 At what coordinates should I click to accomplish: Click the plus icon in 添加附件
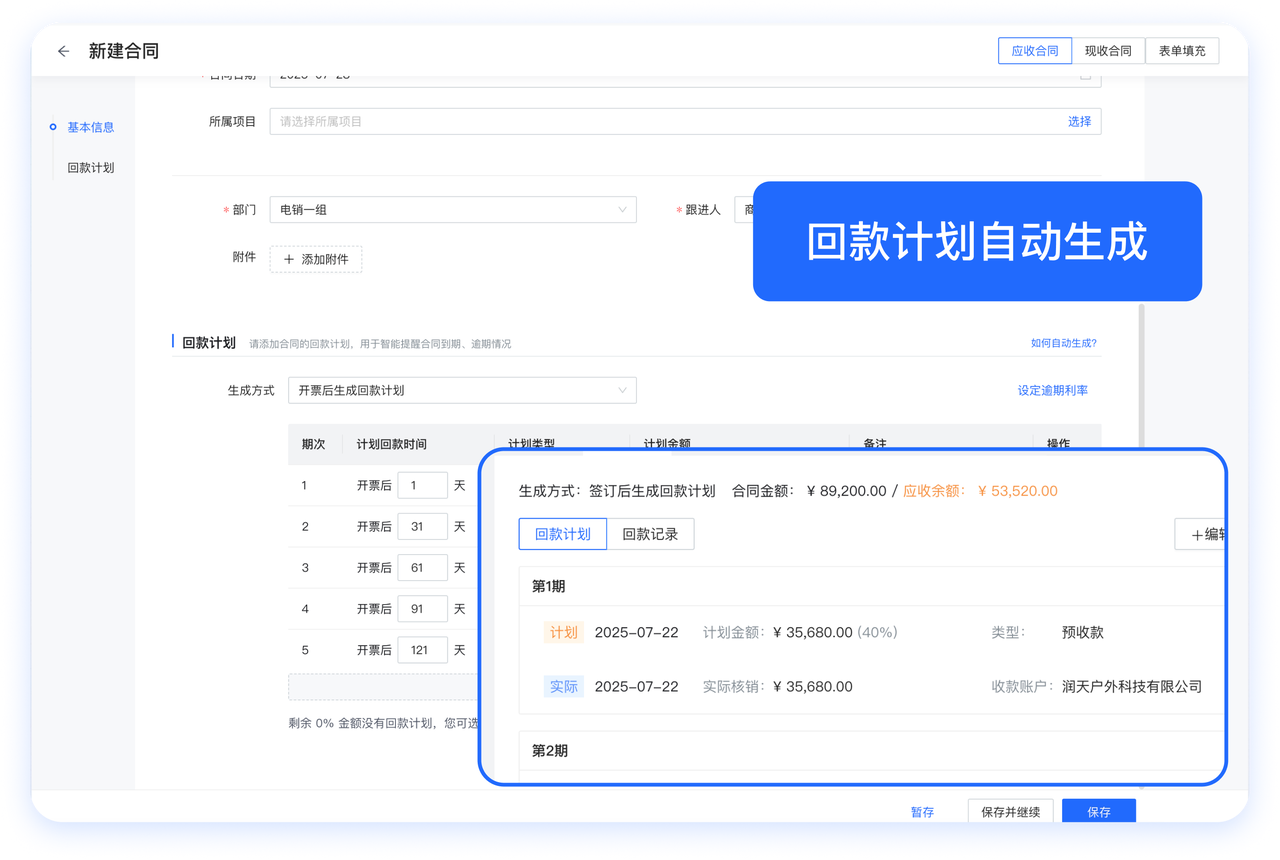[x=289, y=259]
